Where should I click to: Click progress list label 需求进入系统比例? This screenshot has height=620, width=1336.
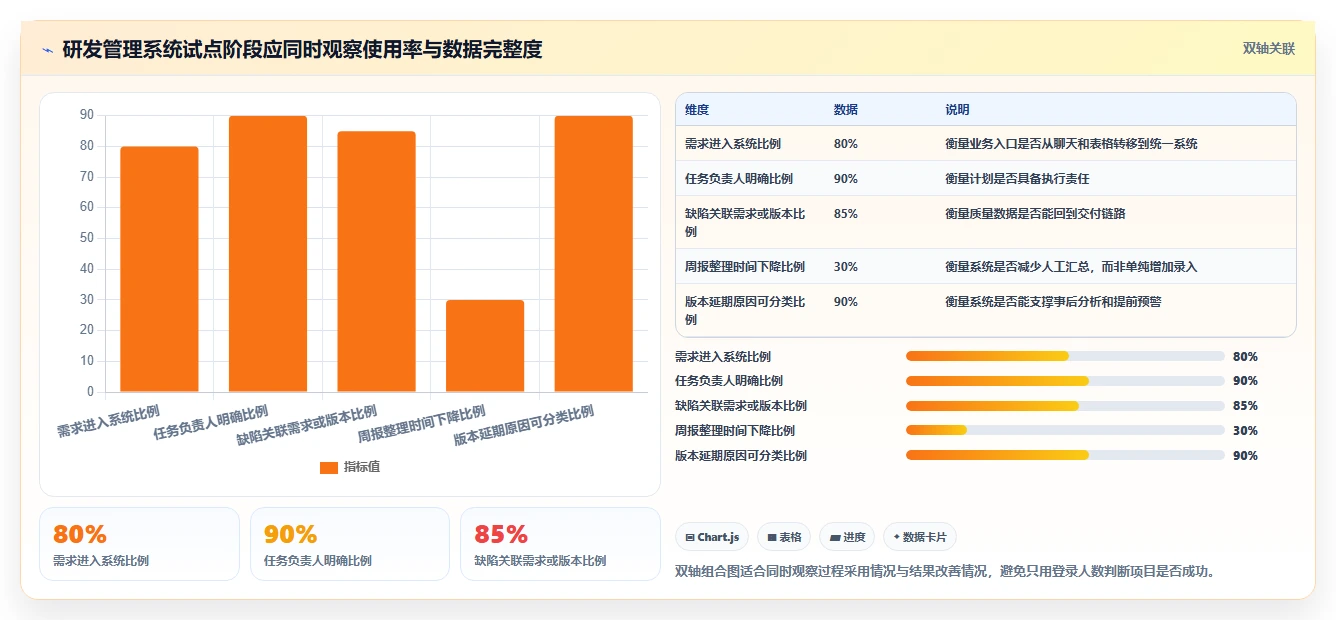[723, 357]
